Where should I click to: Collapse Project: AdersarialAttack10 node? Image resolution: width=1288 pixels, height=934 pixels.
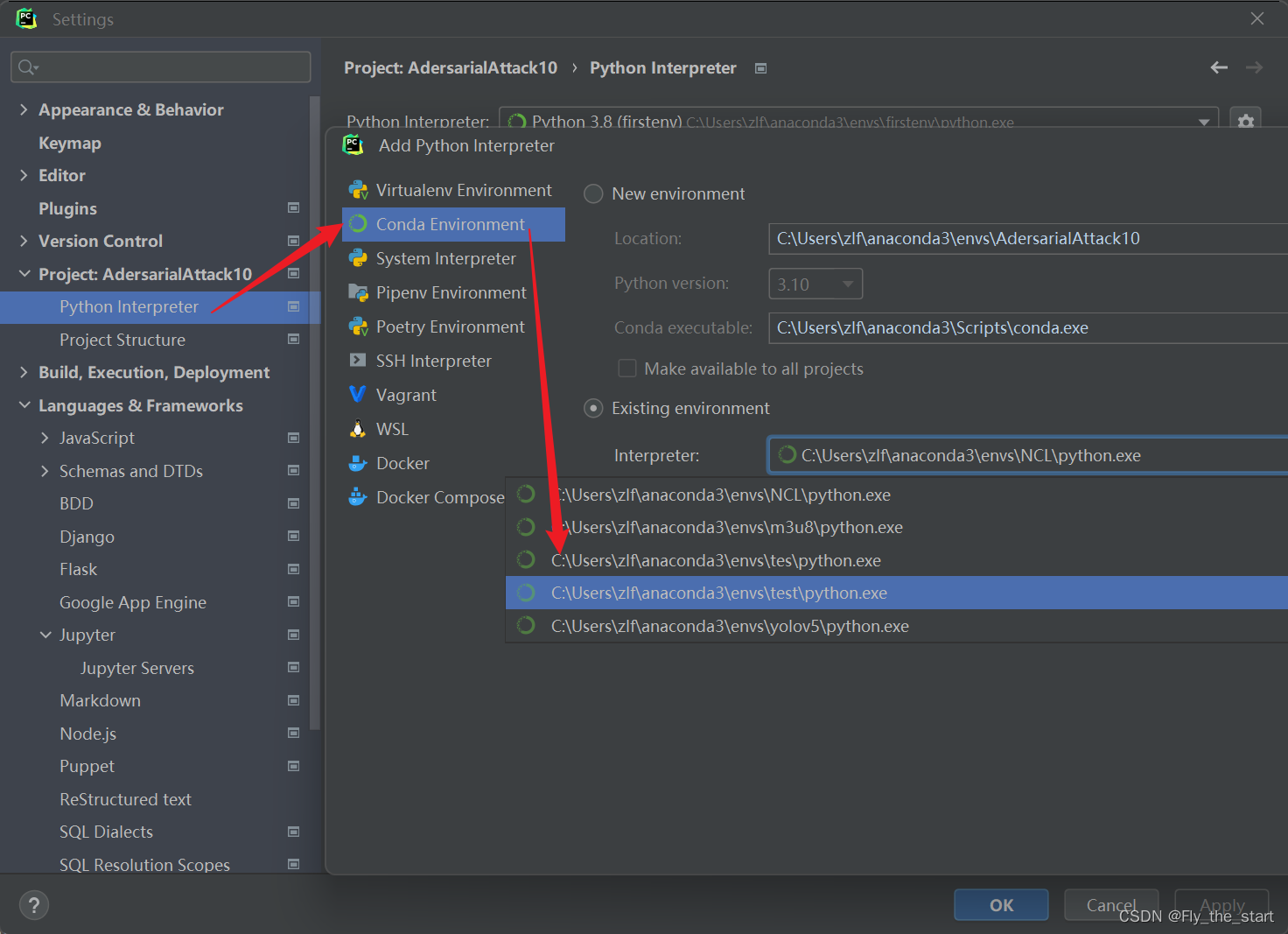click(x=24, y=274)
